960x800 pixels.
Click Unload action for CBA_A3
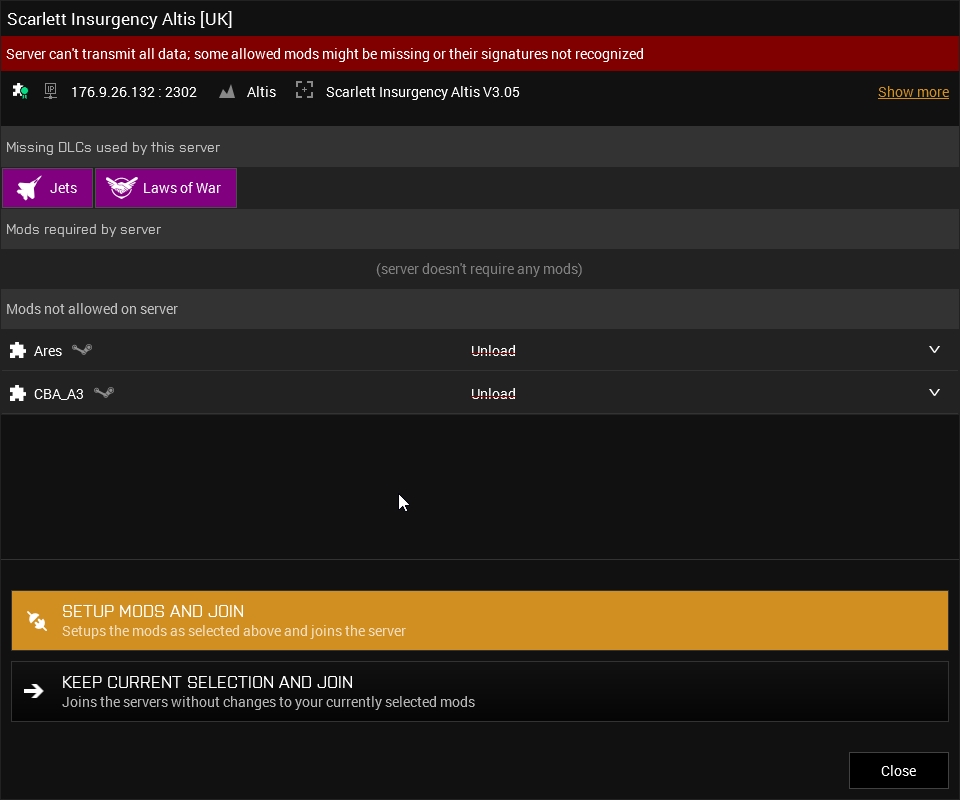pyautogui.click(x=493, y=394)
